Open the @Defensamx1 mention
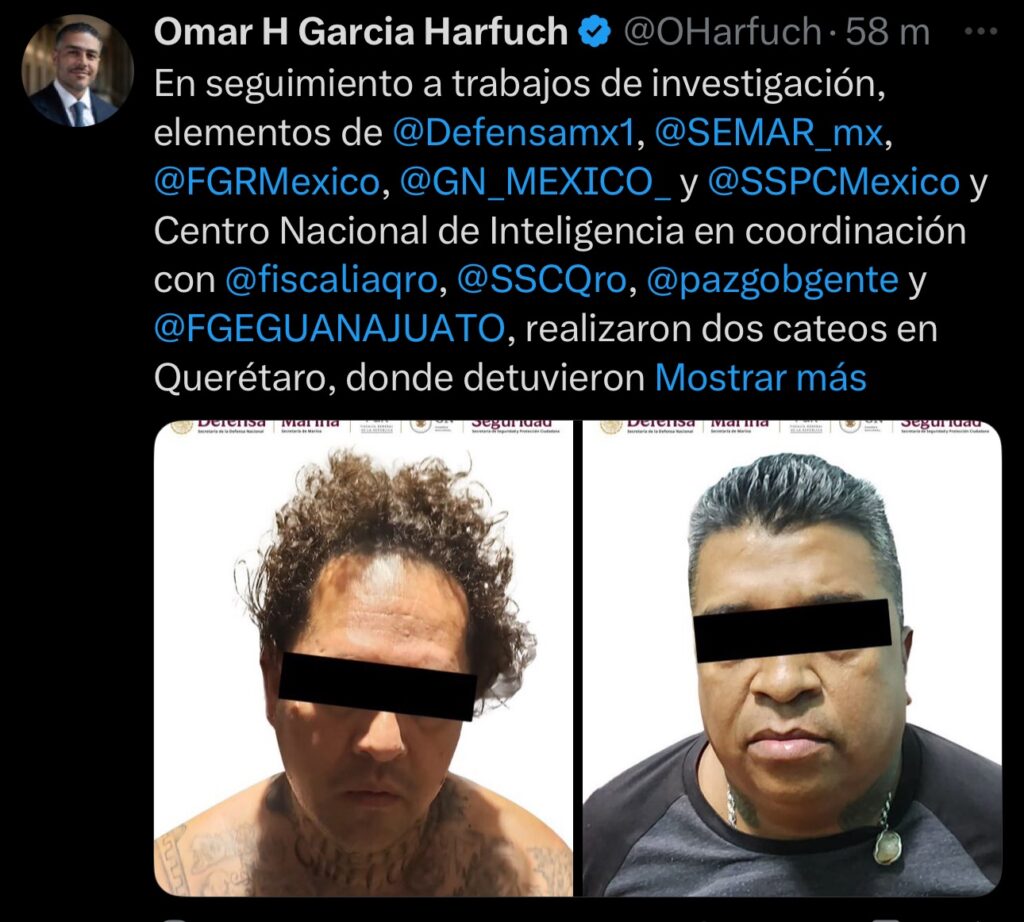The height and width of the screenshot is (922, 1024). (x=514, y=133)
